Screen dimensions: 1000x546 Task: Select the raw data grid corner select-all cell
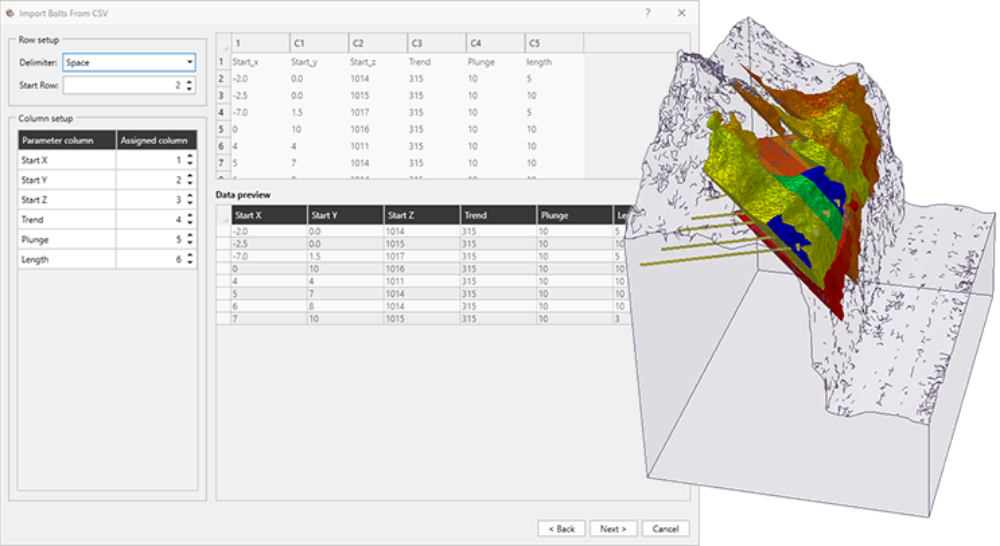coord(223,43)
